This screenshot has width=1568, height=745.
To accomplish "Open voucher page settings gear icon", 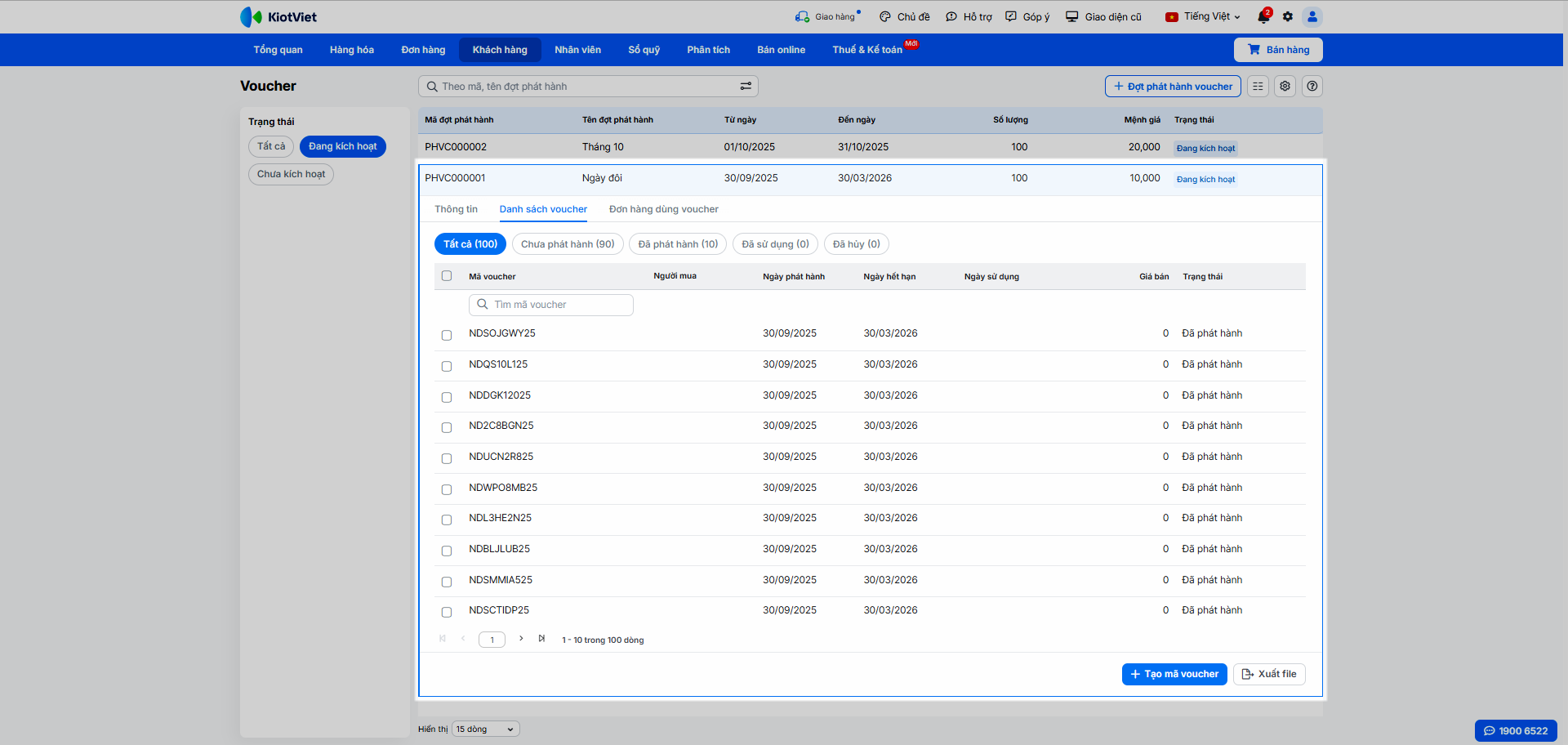I will point(1285,87).
